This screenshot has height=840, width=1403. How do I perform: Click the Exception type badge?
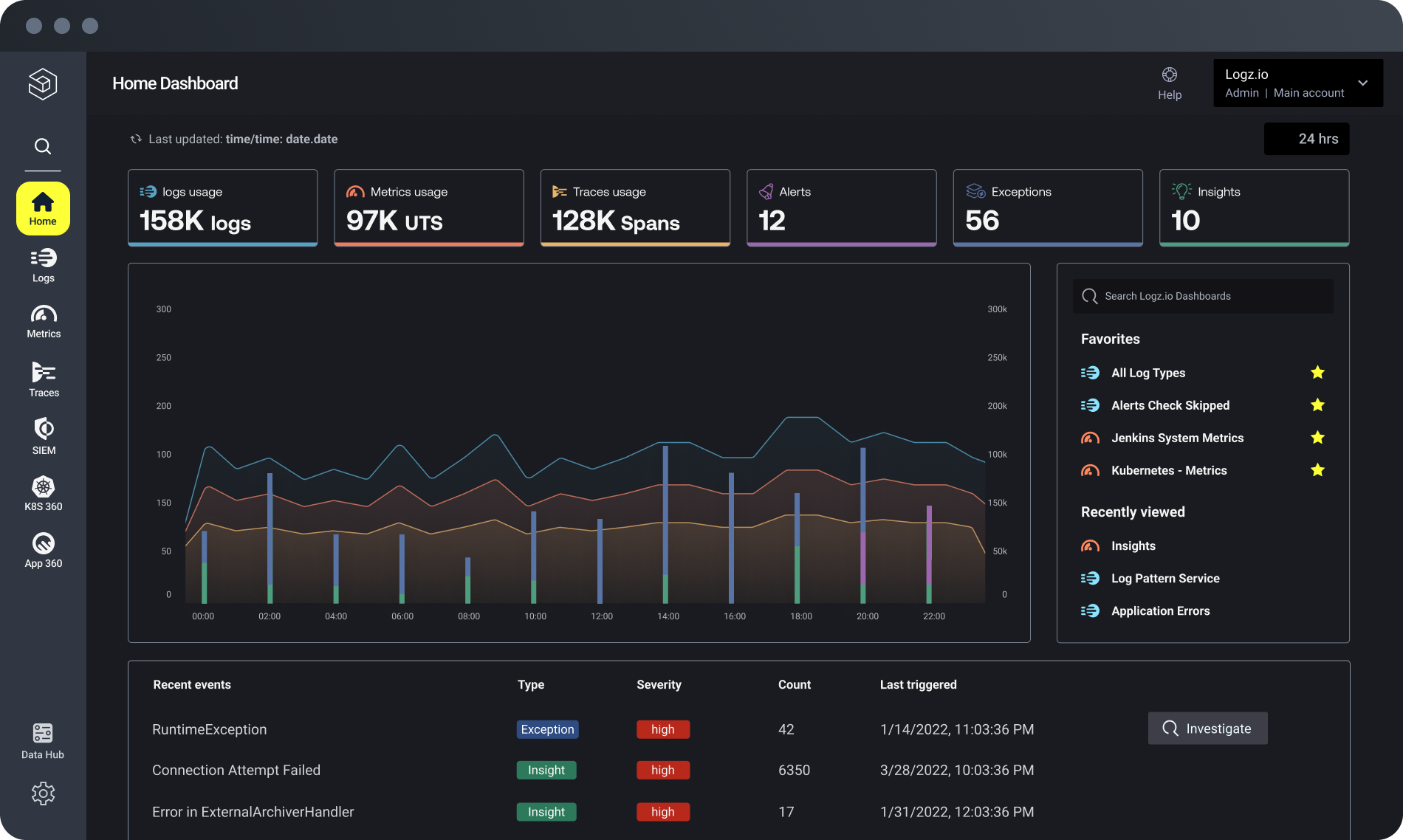click(x=547, y=729)
